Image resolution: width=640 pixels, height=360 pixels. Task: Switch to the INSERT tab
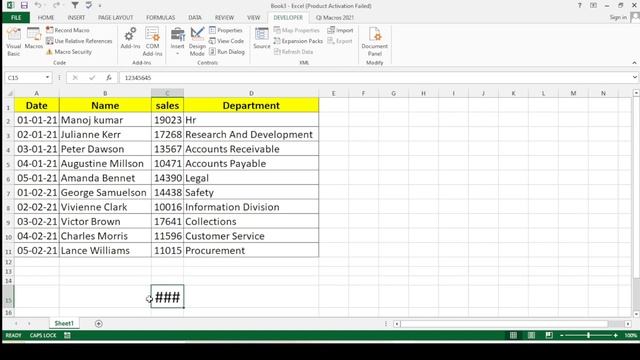[76, 18]
